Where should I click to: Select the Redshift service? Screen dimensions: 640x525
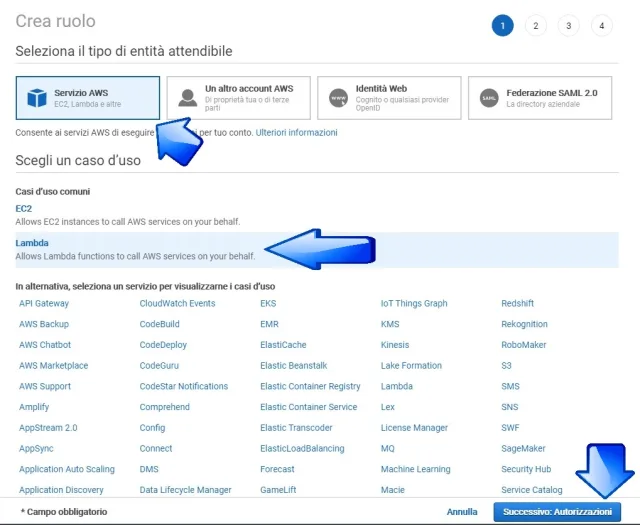click(518, 303)
